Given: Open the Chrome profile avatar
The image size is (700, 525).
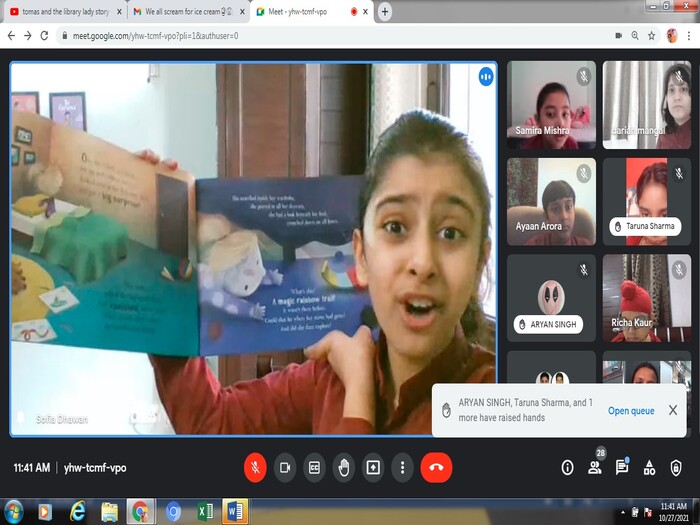Looking at the screenshot, I should pos(672,36).
